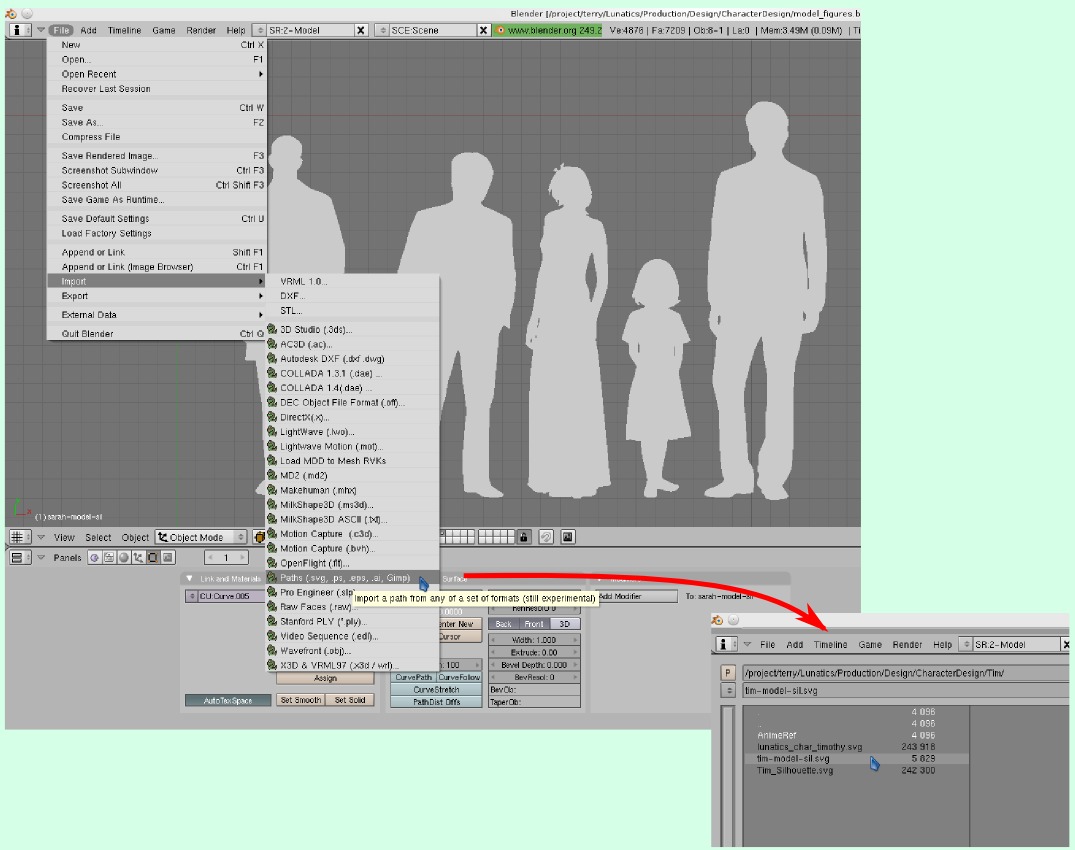Click the Python icon beside MD2 (.md2)
The image size is (1075, 850).
pyautogui.click(x=272, y=475)
